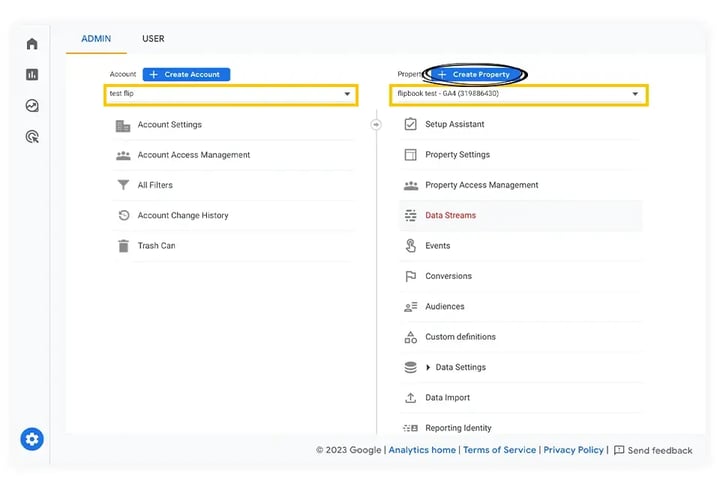Viewport: 720px width, 486px height.
Task: Open the Explore icon in sidebar
Action: pyautogui.click(x=32, y=106)
